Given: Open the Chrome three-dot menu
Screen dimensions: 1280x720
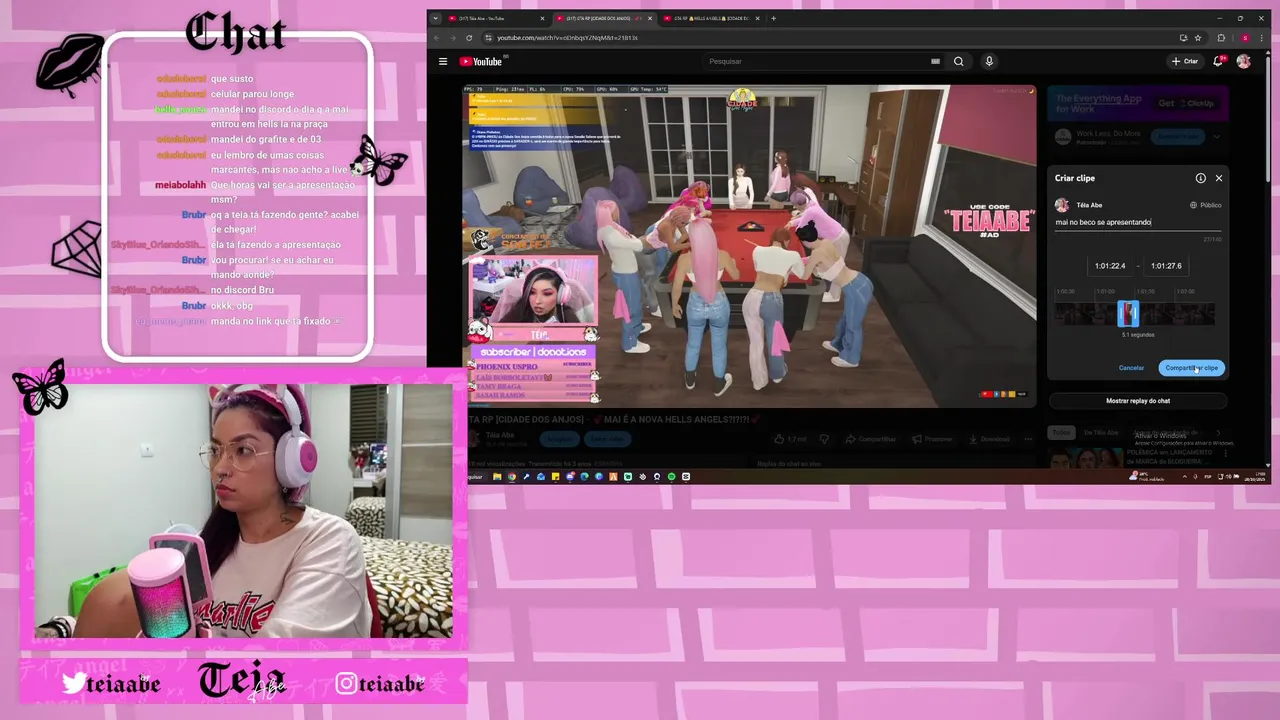Looking at the screenshot, I should pos(1262,38).
